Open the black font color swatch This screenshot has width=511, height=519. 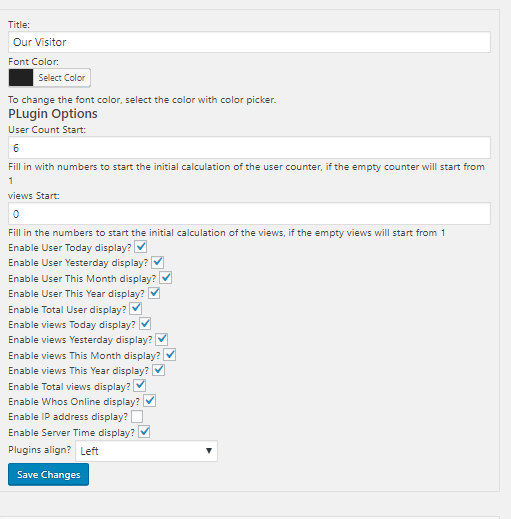(21, 78)
